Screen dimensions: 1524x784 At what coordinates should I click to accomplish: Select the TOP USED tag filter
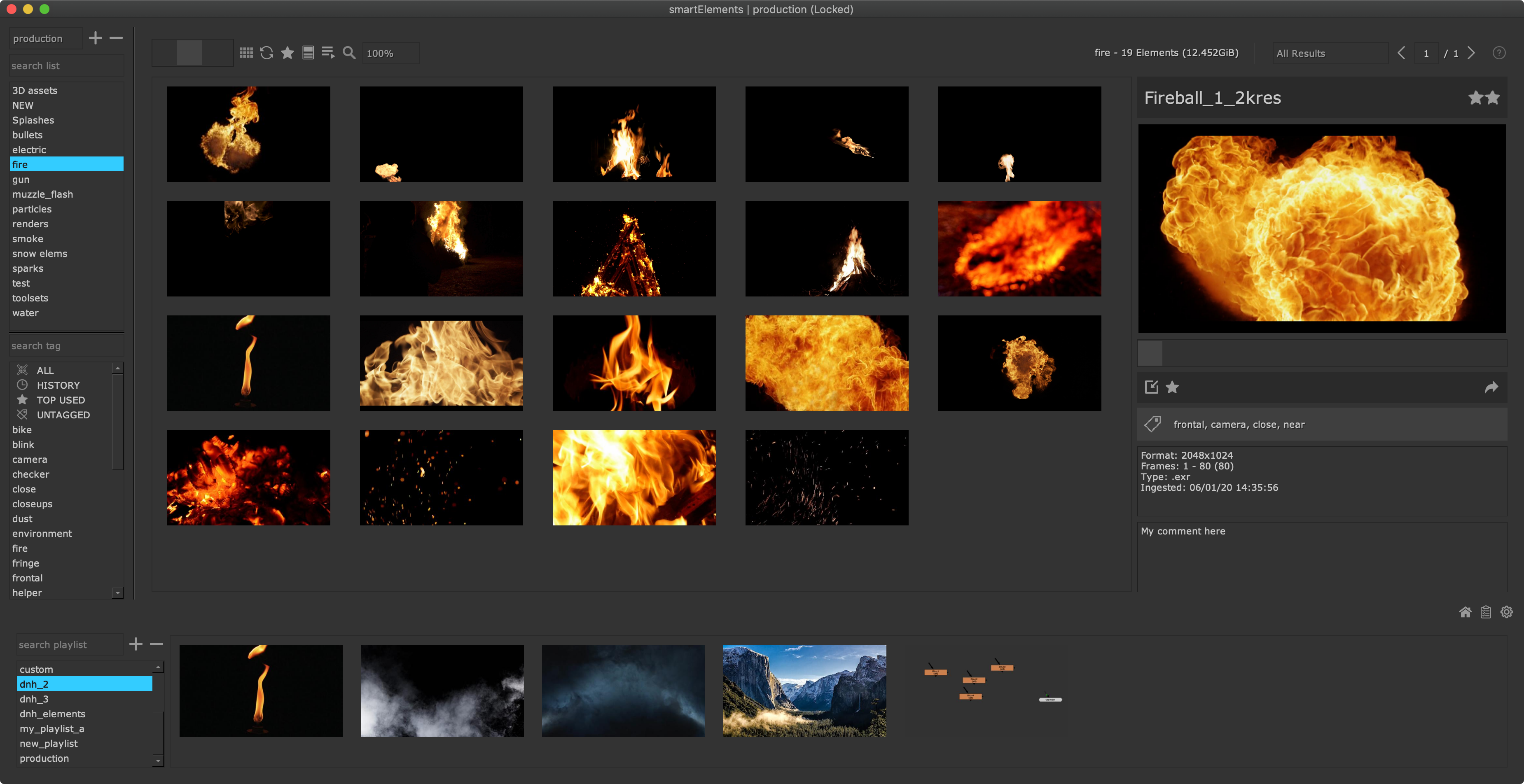pos(61,400)
